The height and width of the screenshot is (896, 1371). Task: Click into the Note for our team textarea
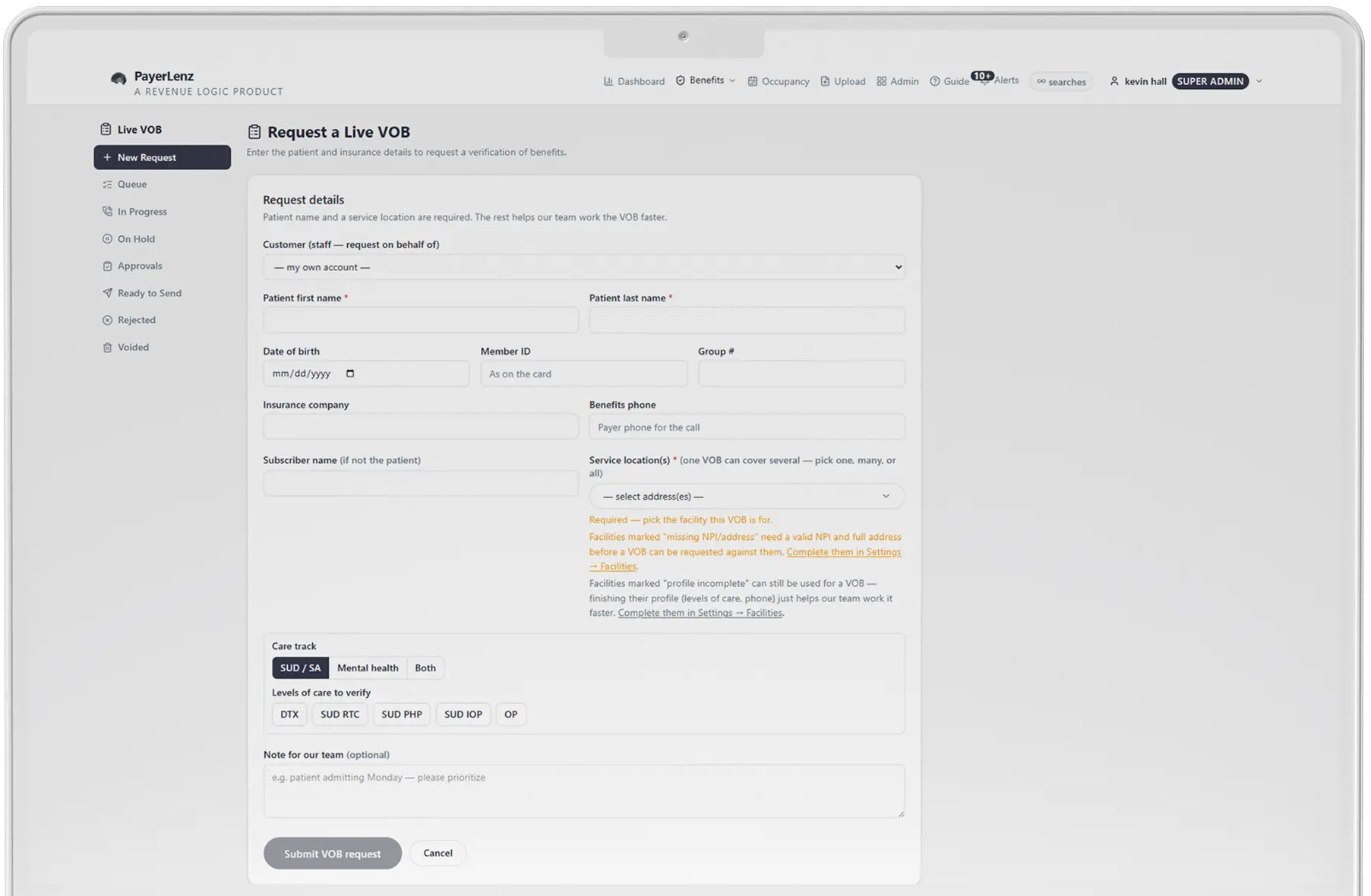[x=584, y=791]
